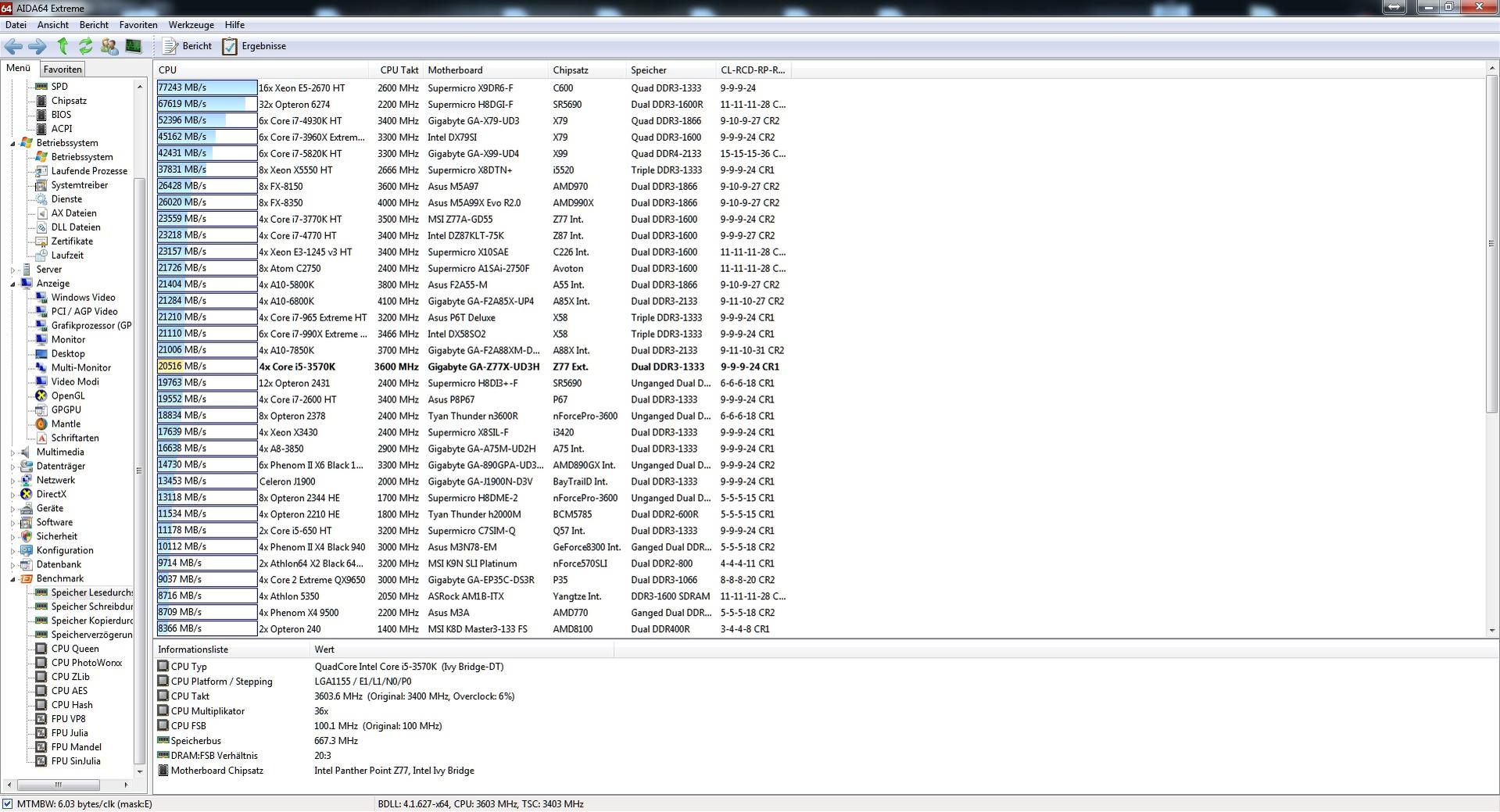Viewport: 1500px width, 812px height.
Task: Select the Speicherverzögerung tree item
Action: [91, 635]
